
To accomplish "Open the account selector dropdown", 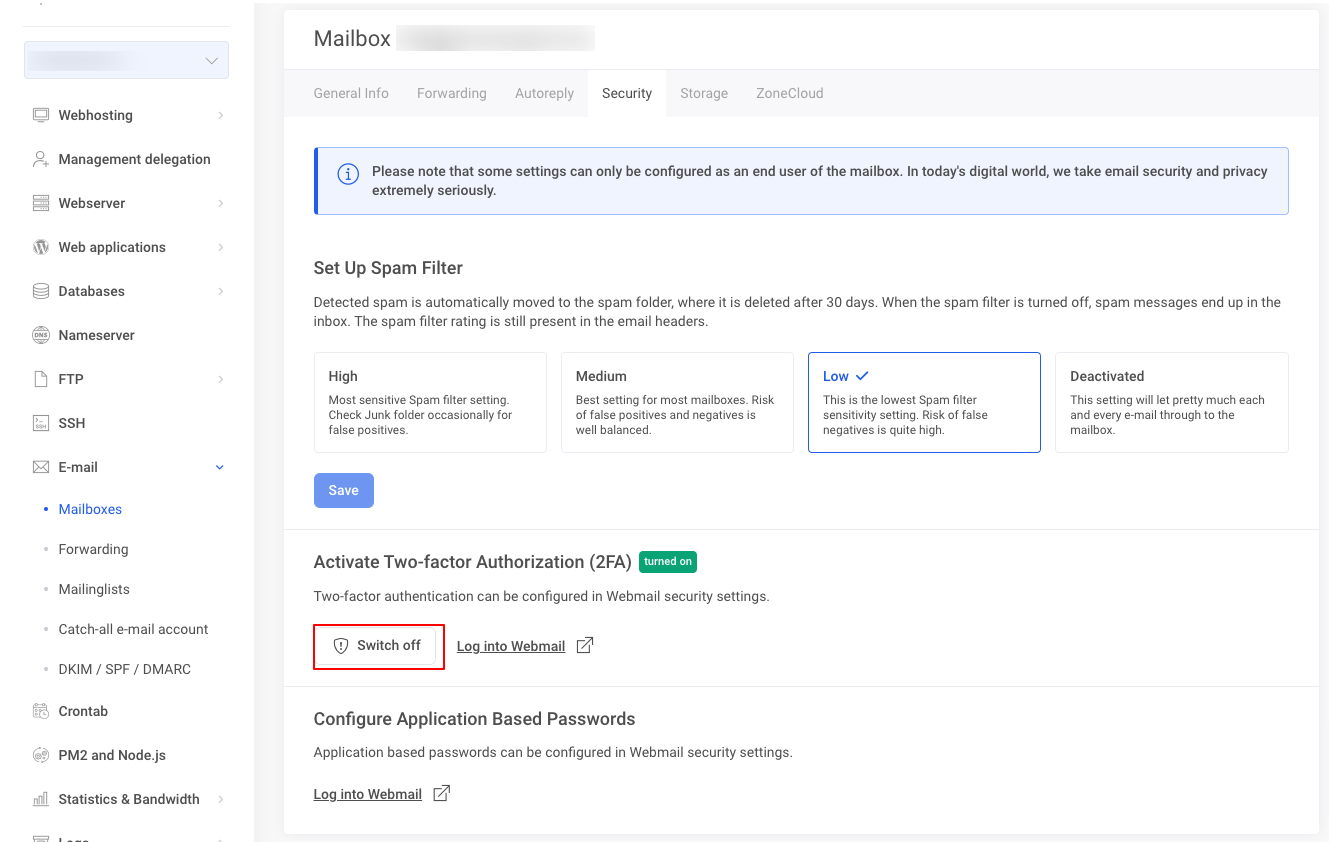I will [x=126, y=60].
